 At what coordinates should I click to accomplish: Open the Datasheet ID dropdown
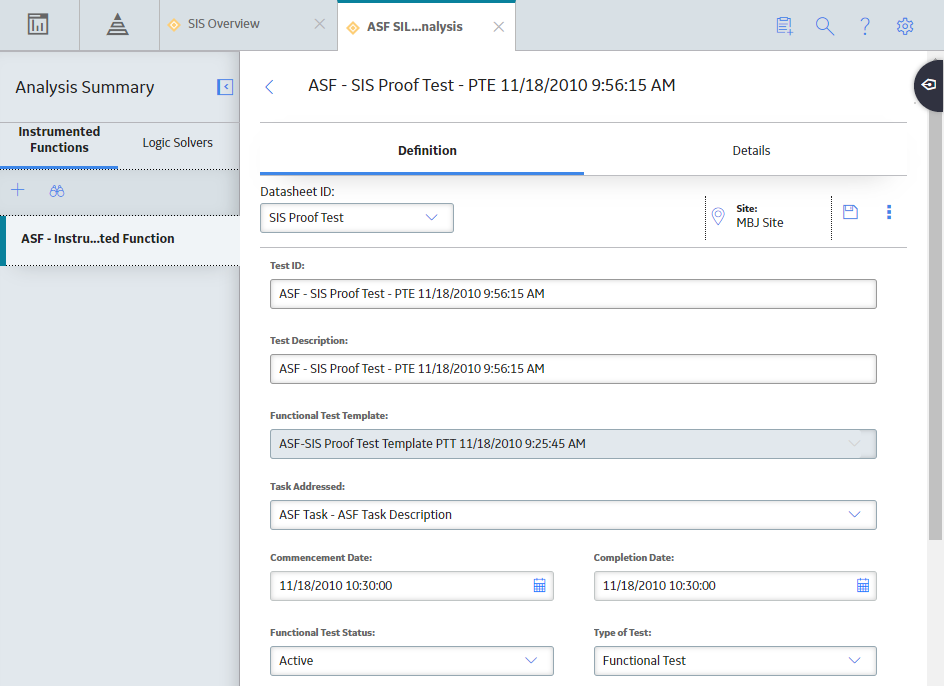point(356,217)
